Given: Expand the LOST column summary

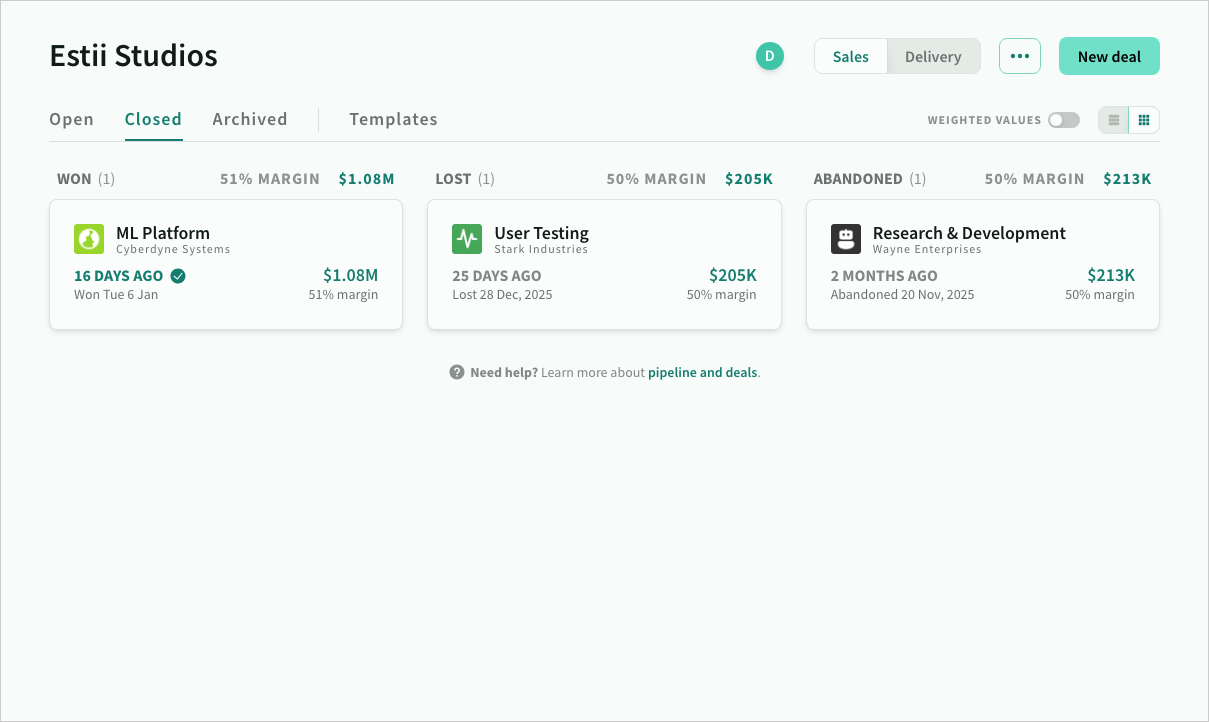Looking at the screenshot, I should (x=452, y=178).
